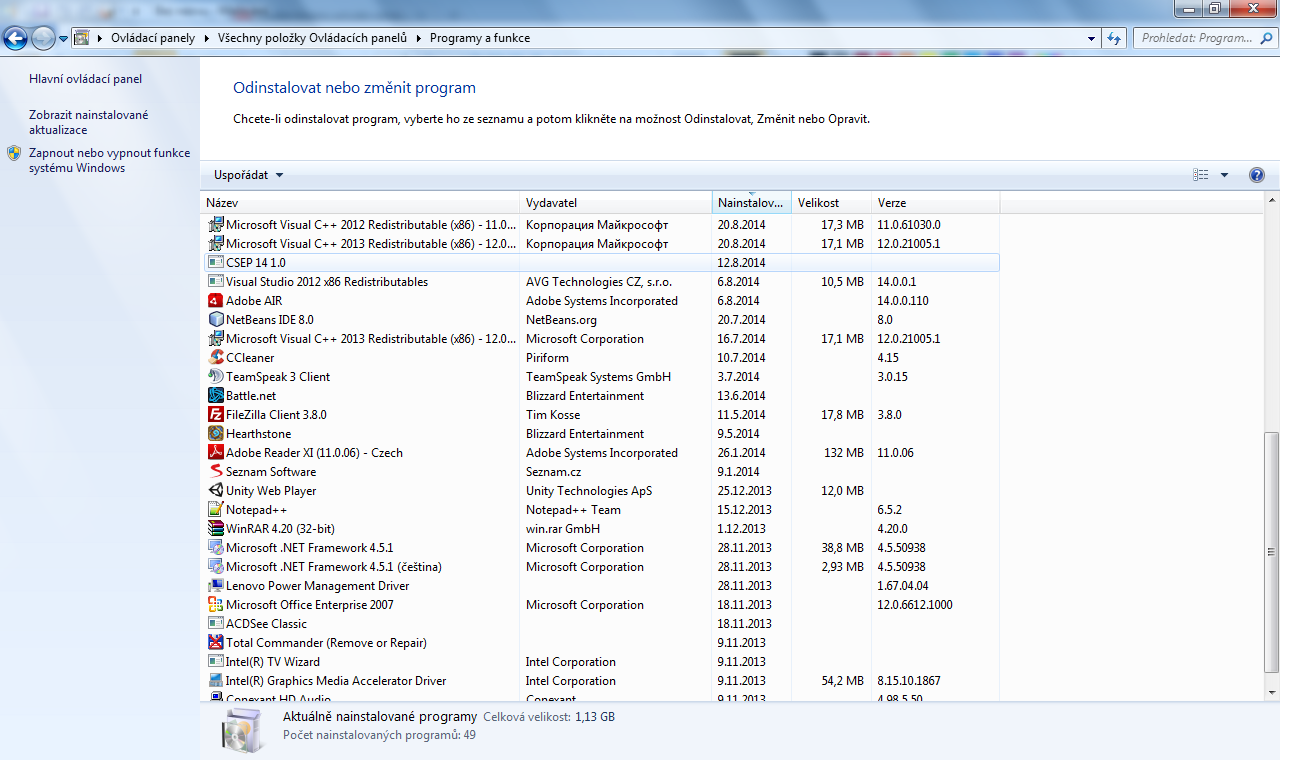Expand arrow after Všechny položky Ovládacích panelů
This screenshot has width=1312, height=760.
(x=419, y=38)
